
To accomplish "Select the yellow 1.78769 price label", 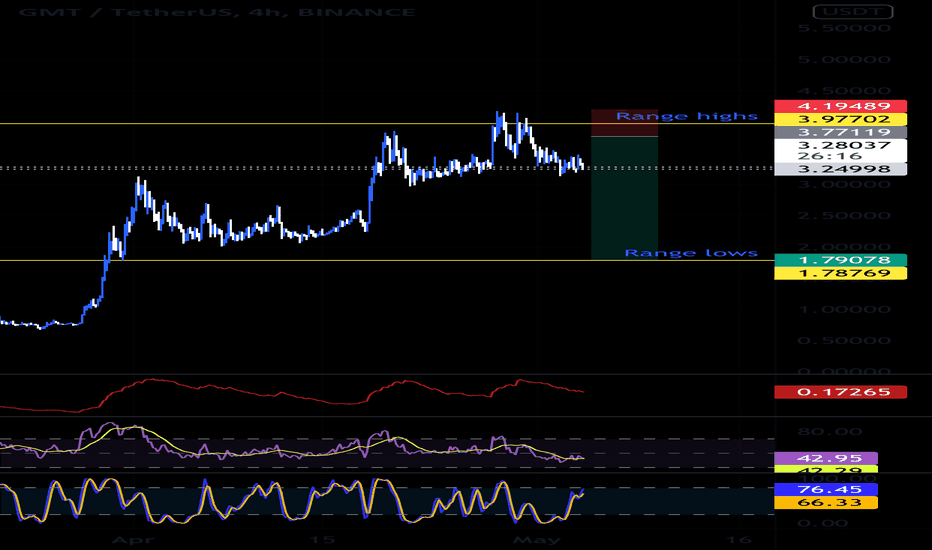I will [840, 274].
